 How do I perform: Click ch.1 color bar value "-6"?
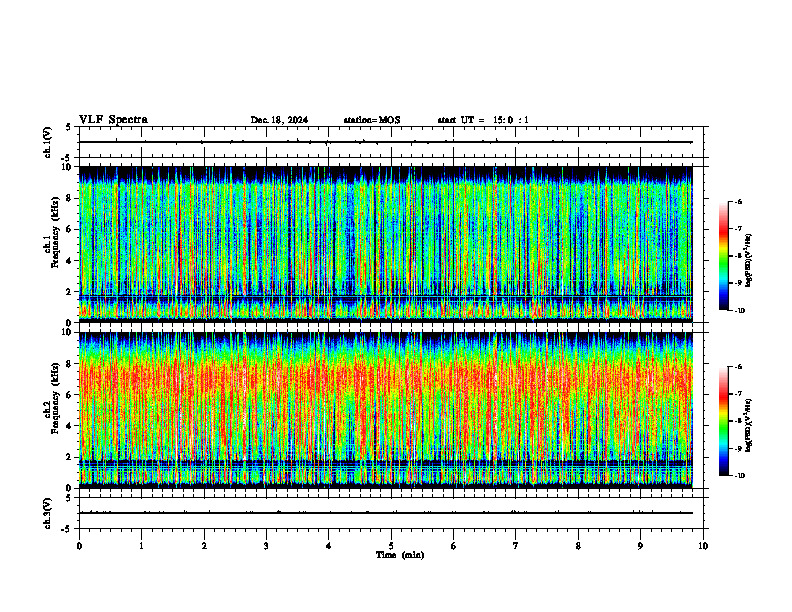click(738, 202)
